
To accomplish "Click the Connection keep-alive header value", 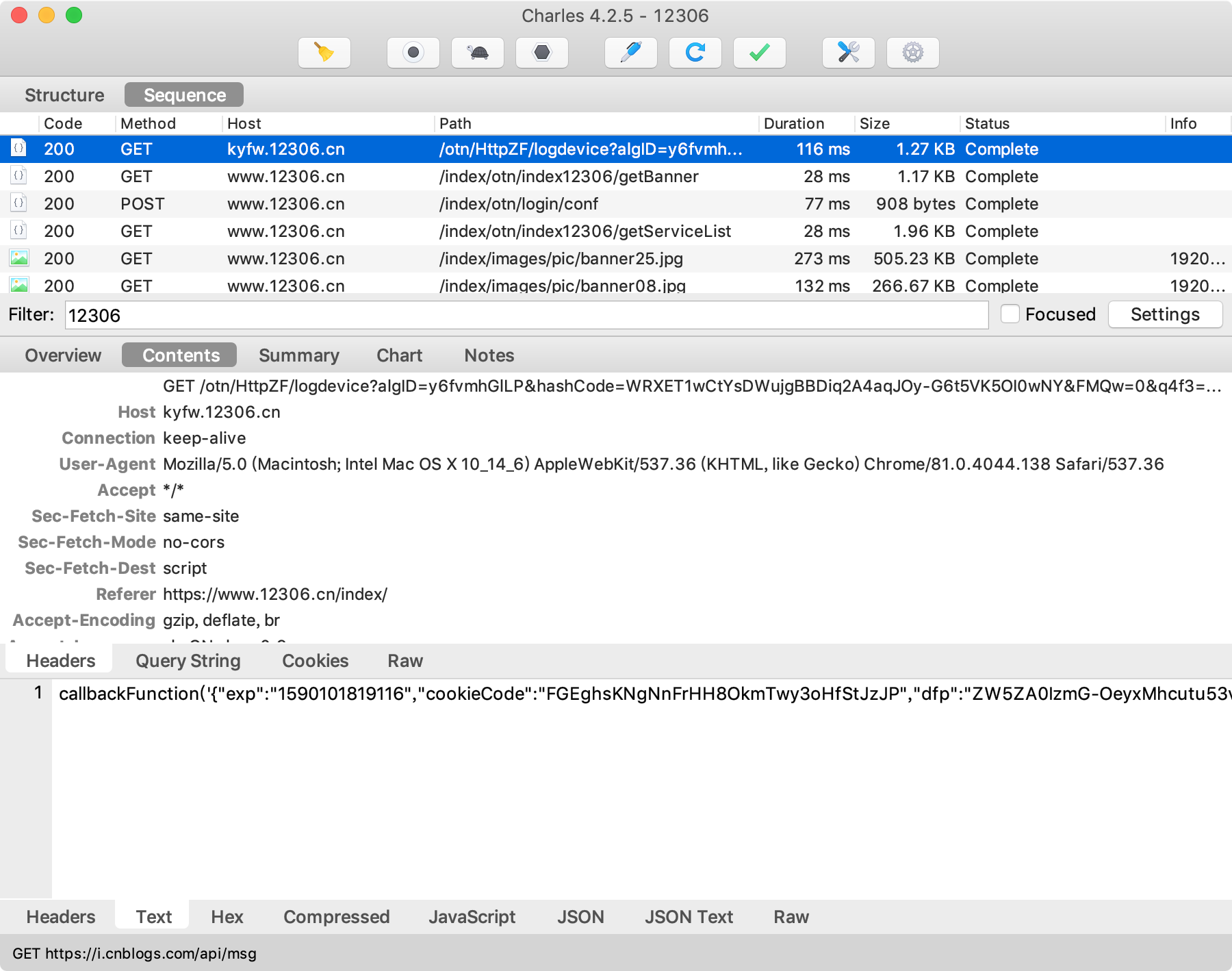I will (x=205, y=438).
